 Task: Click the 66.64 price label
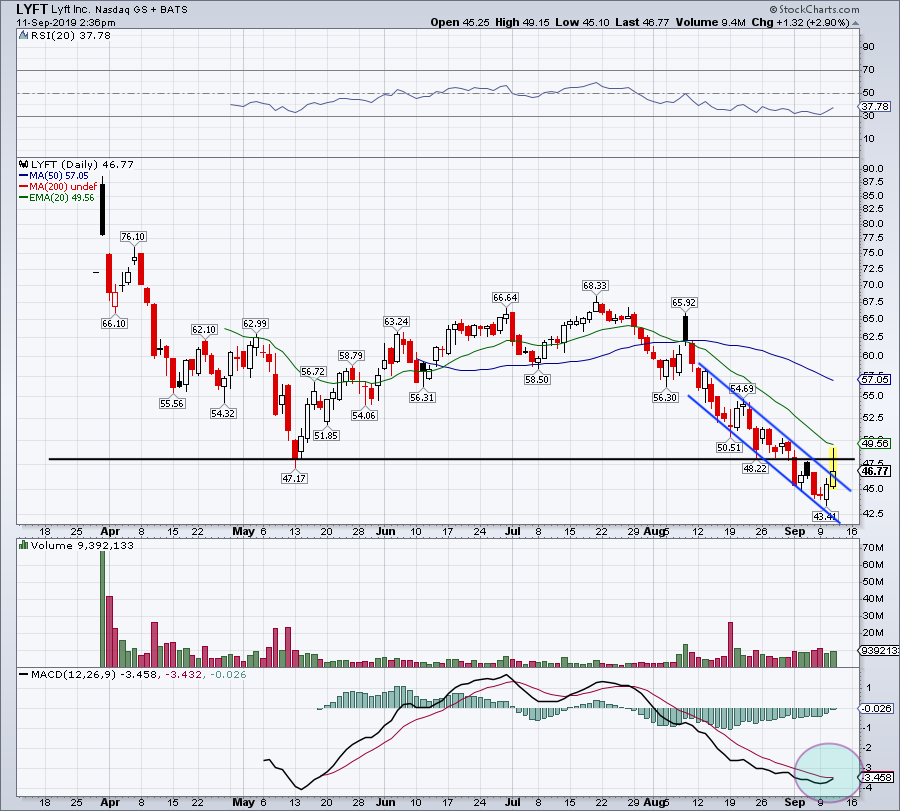click(x=505, y=297)
